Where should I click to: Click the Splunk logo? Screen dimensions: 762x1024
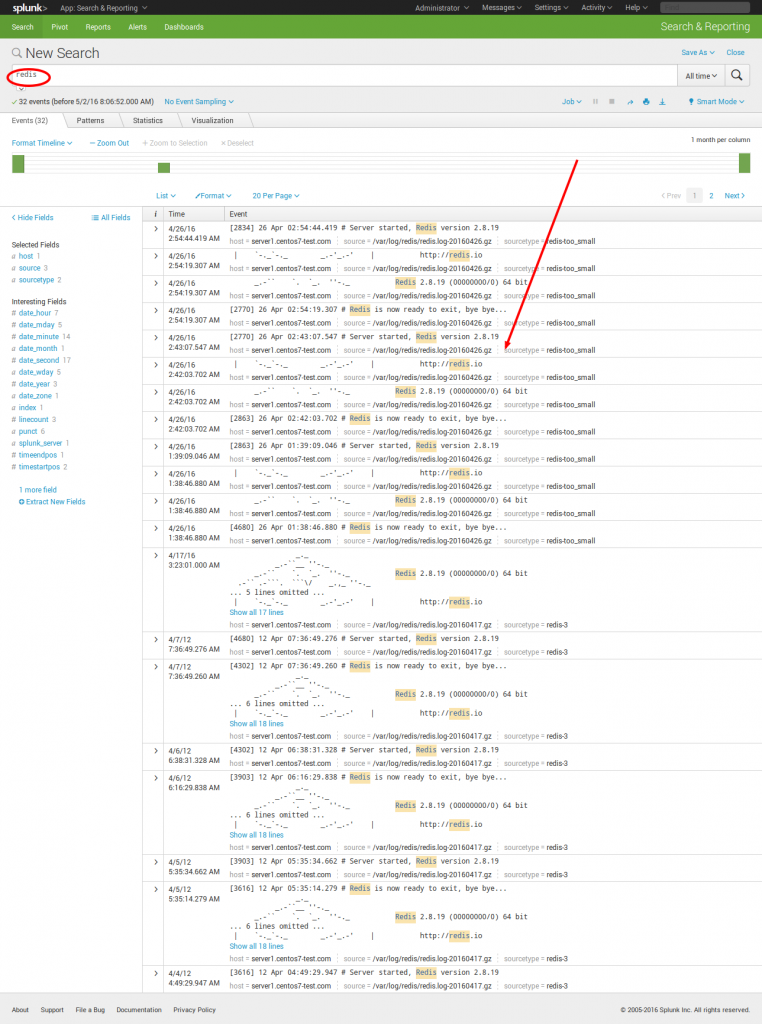click(29, 8)
